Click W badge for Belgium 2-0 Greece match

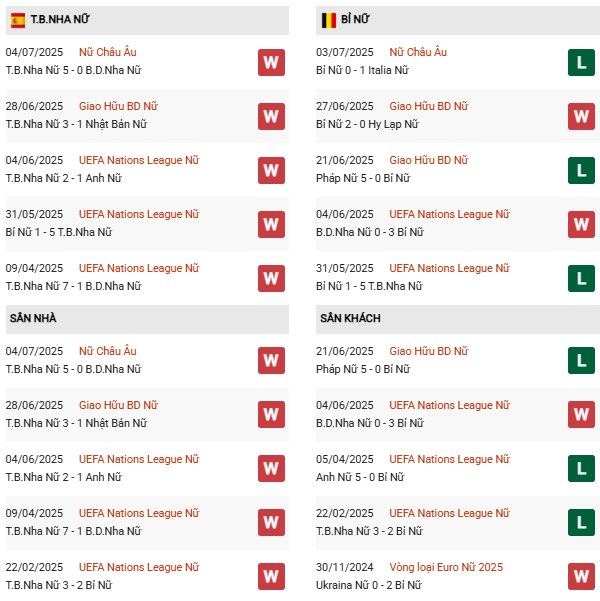(x=581, y=116)
